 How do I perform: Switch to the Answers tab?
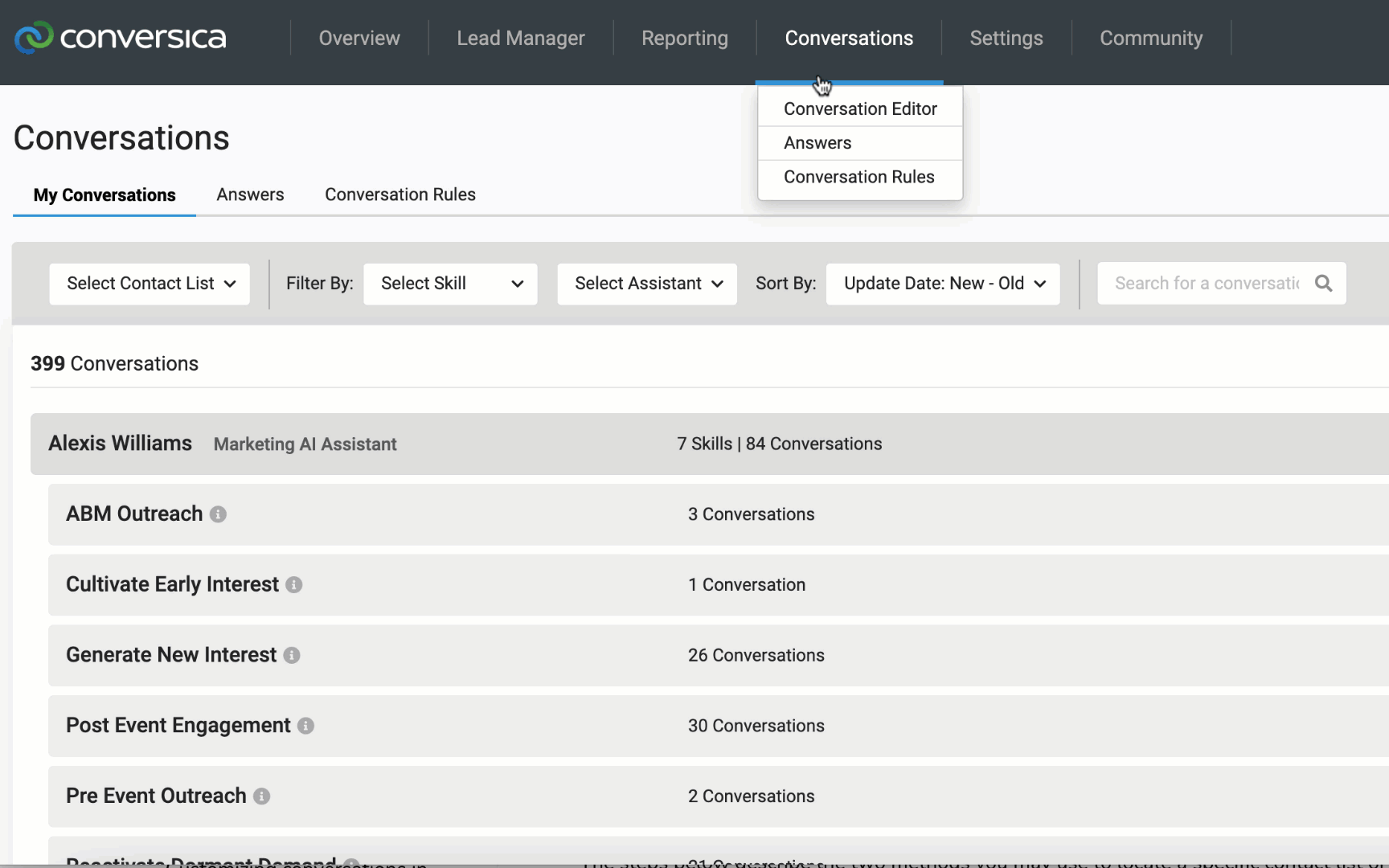250,195
